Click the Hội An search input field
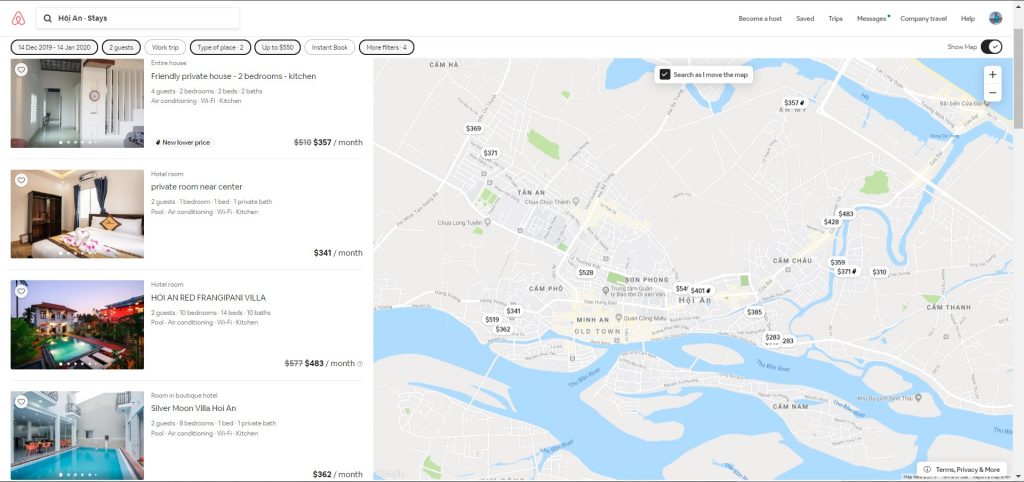Viewport: 1024px width, 482px height. click(138, 18)
